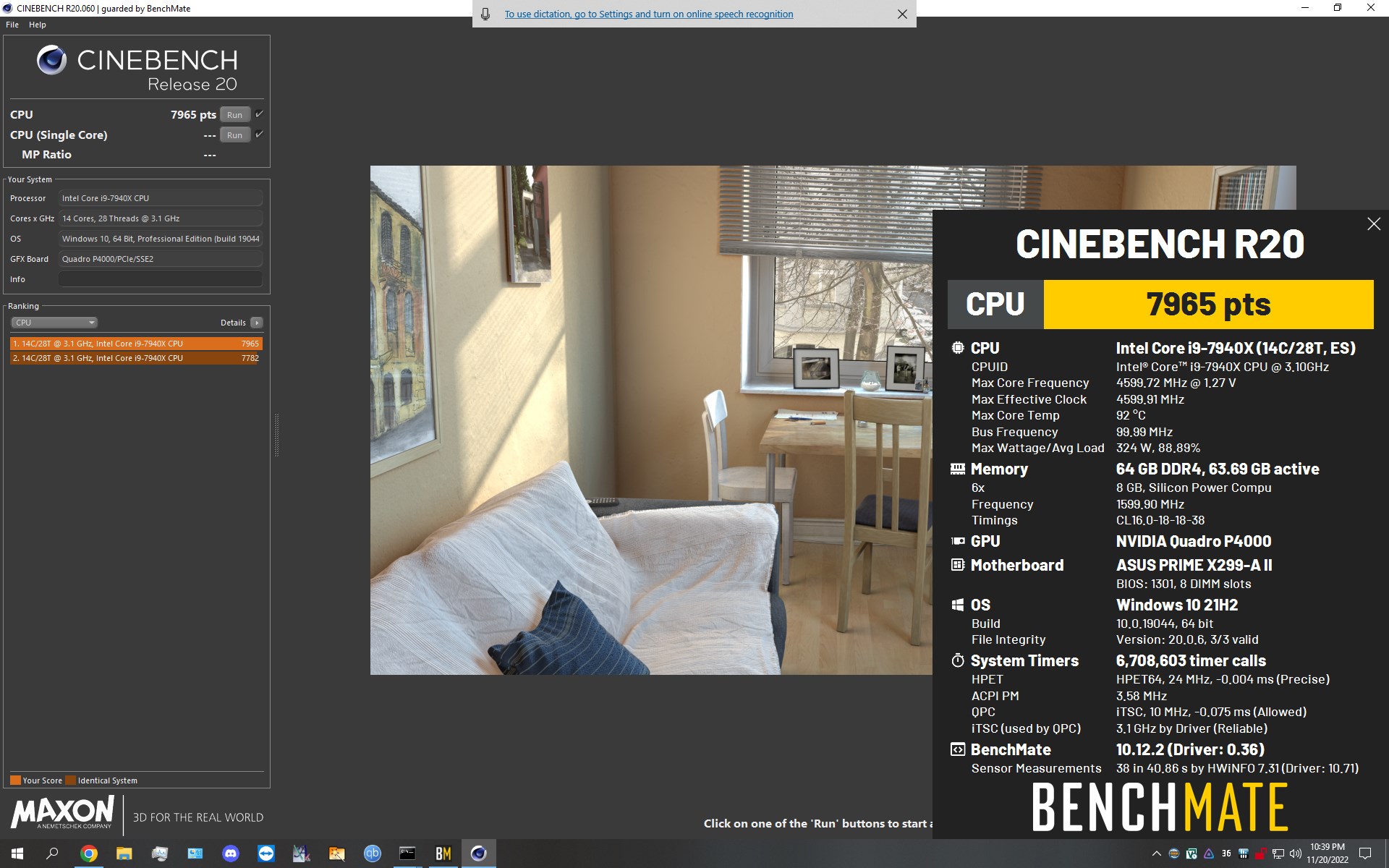Click the GFX Board field Quadro P4000
This screenshot has height=868, width=1389.
coord(161,259)
